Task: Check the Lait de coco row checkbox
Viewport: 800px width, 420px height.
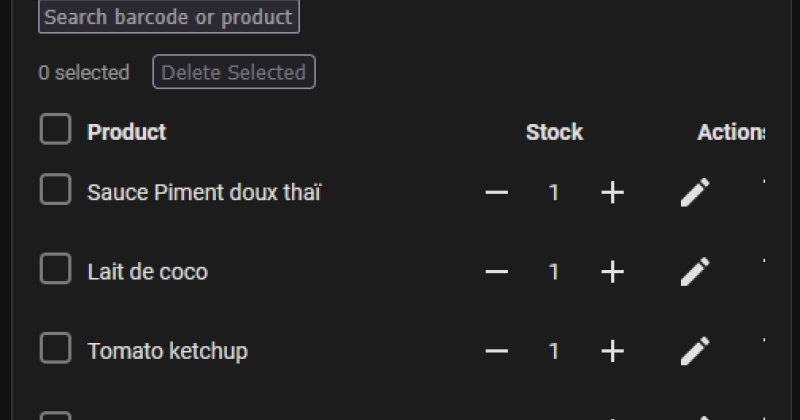Action: (x=56, y=268)
